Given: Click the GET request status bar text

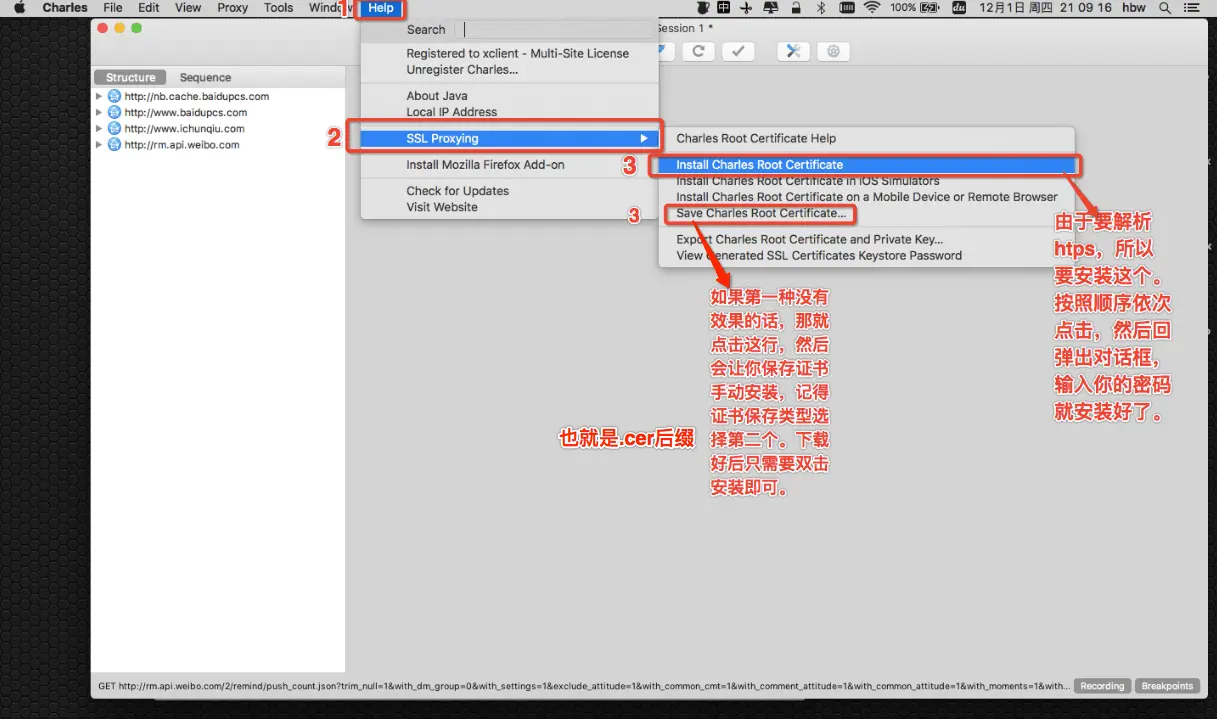Looking at the screenshot, I should point(584,686).
